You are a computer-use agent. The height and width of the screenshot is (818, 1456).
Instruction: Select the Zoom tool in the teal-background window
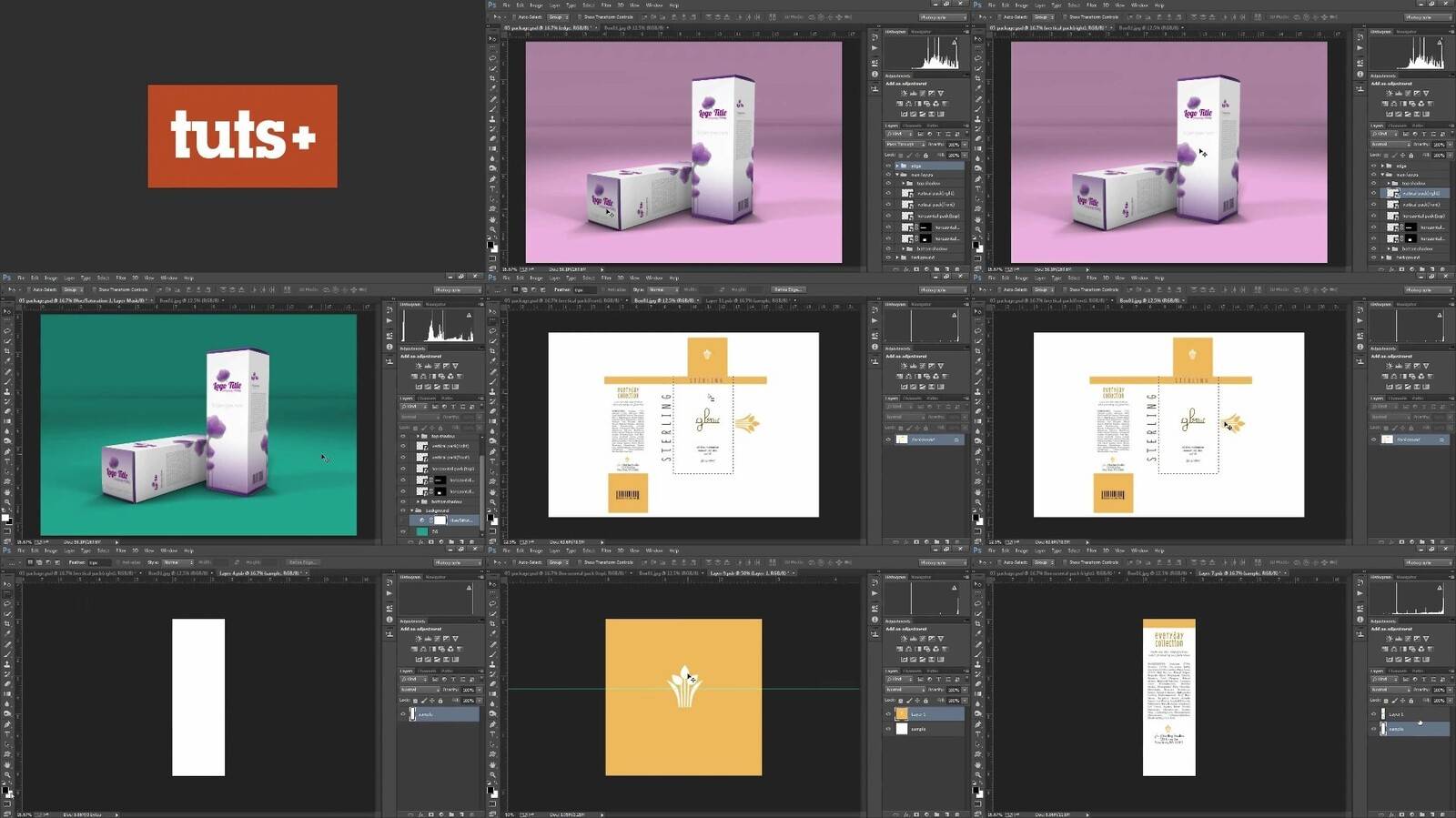(7, 501)
